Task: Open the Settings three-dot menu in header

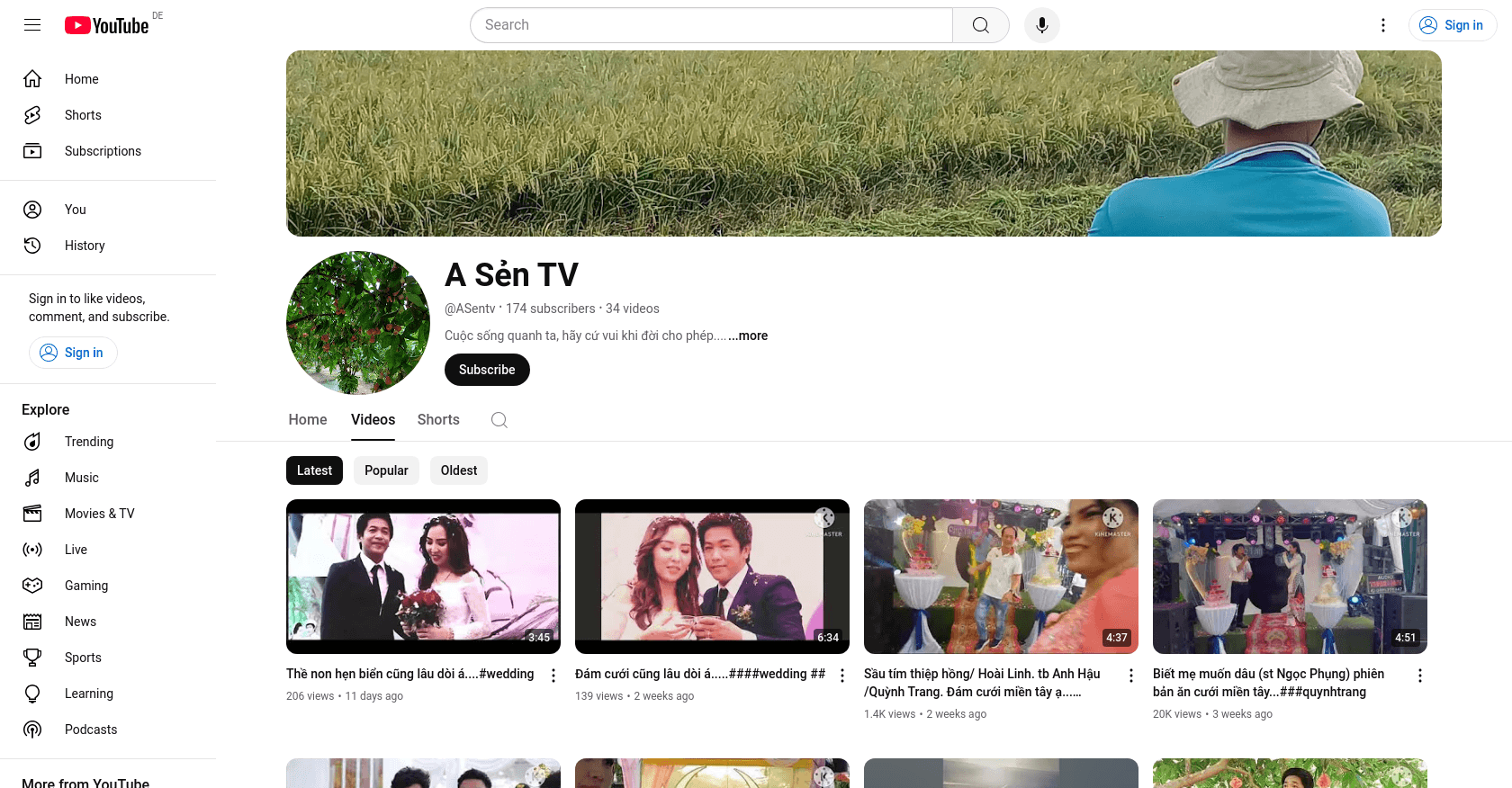Action: tap(1383, 25)
